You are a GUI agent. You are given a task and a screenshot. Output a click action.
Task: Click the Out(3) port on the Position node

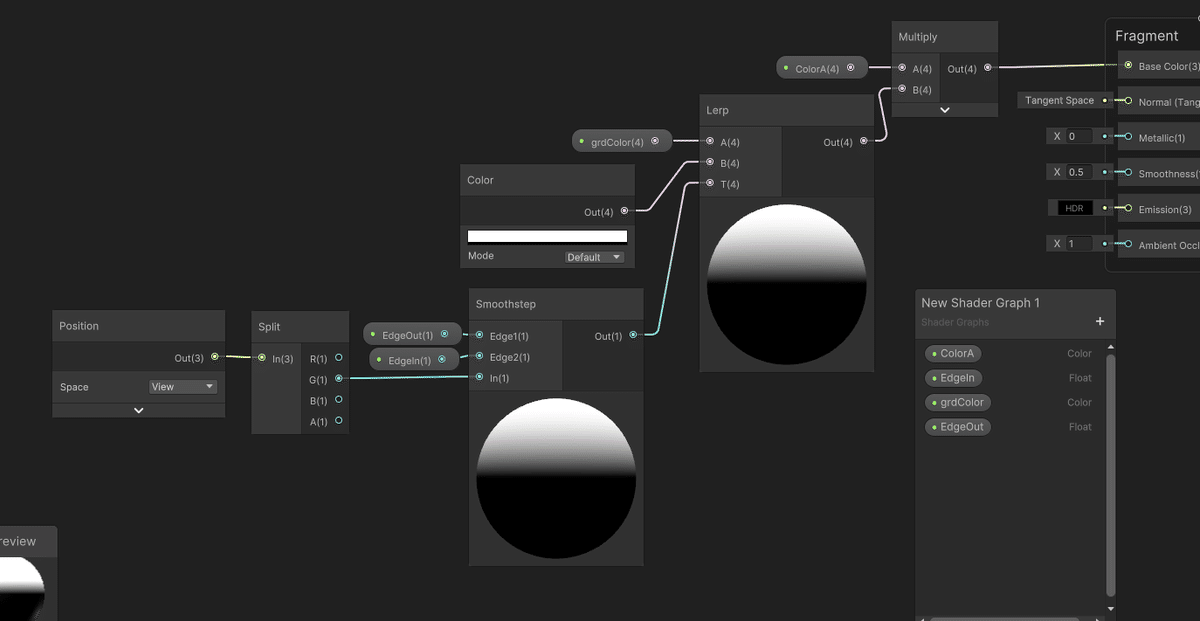coord(213,357)
